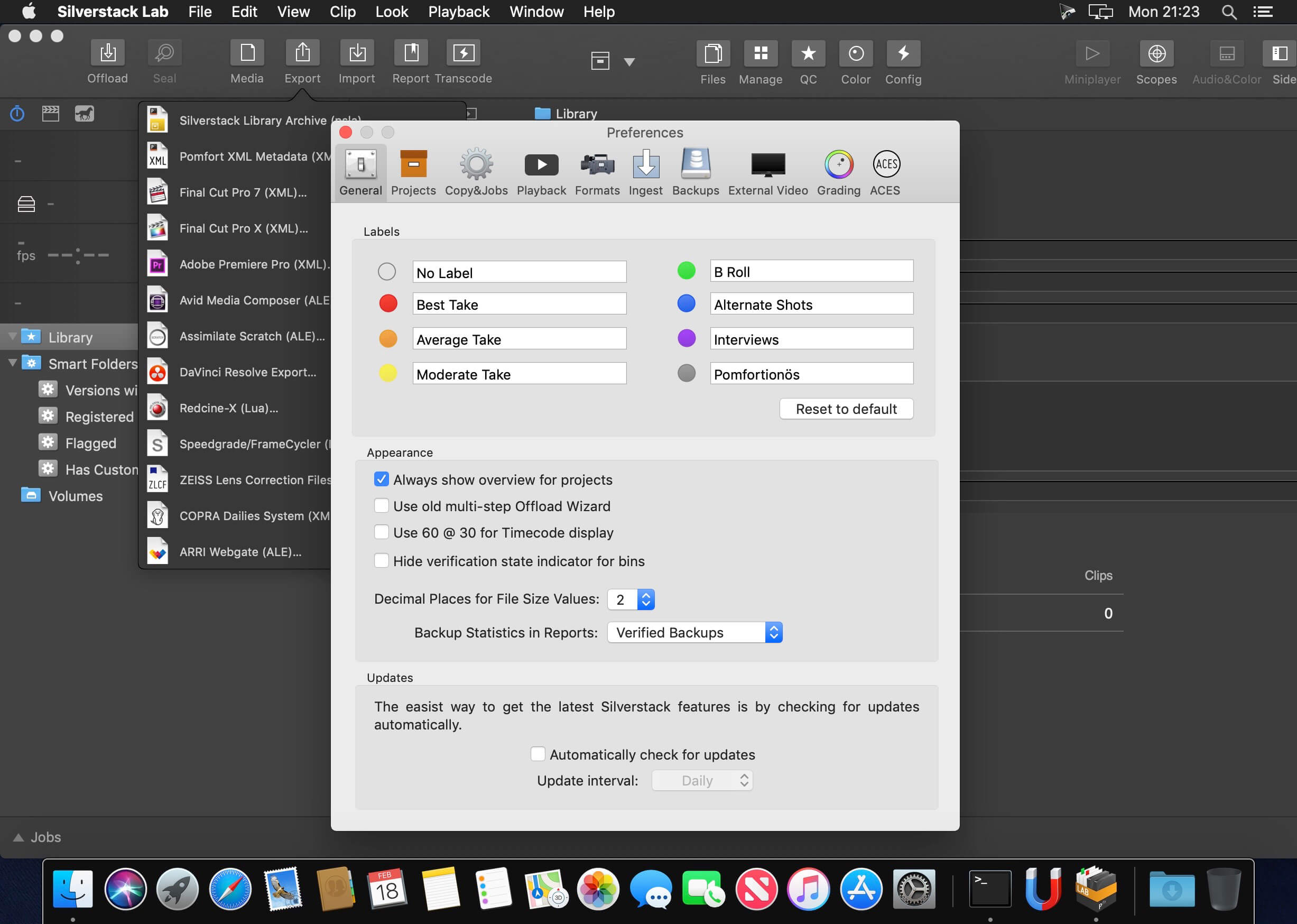This screenshot has height=924, width=1297.
Task: Open the Window menu in menu bar
Action: (536, 12)
